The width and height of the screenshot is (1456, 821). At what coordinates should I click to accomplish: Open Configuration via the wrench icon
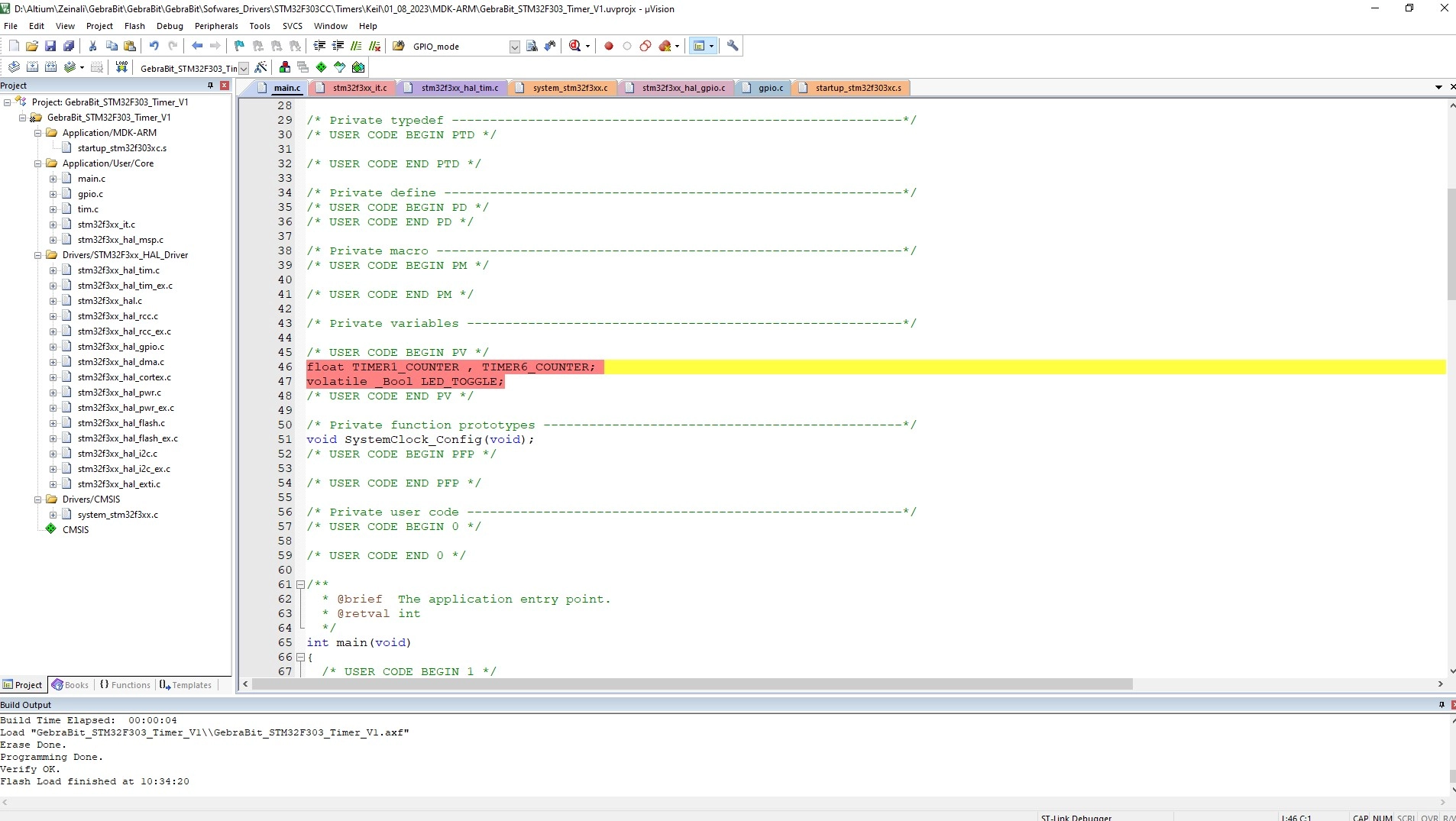point(733,46)
